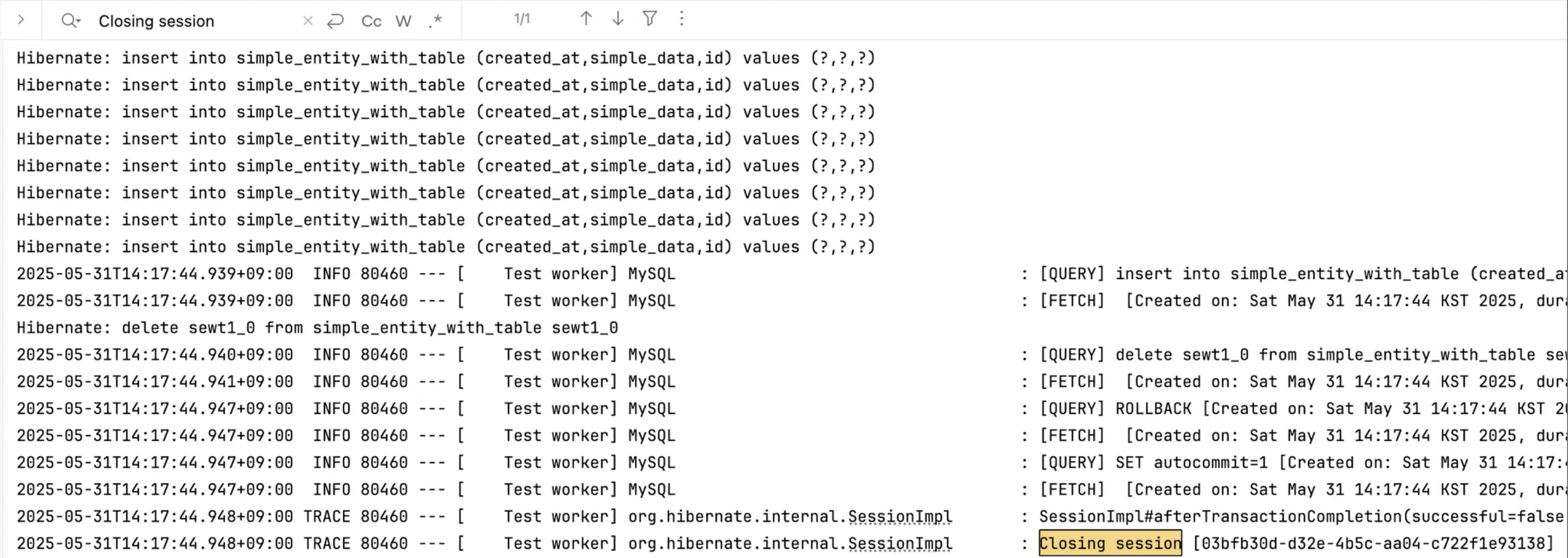1568x558 pixels.
Task: Click the [QUERY] ROLLBACK log entry
Action: coord(1303,409)
